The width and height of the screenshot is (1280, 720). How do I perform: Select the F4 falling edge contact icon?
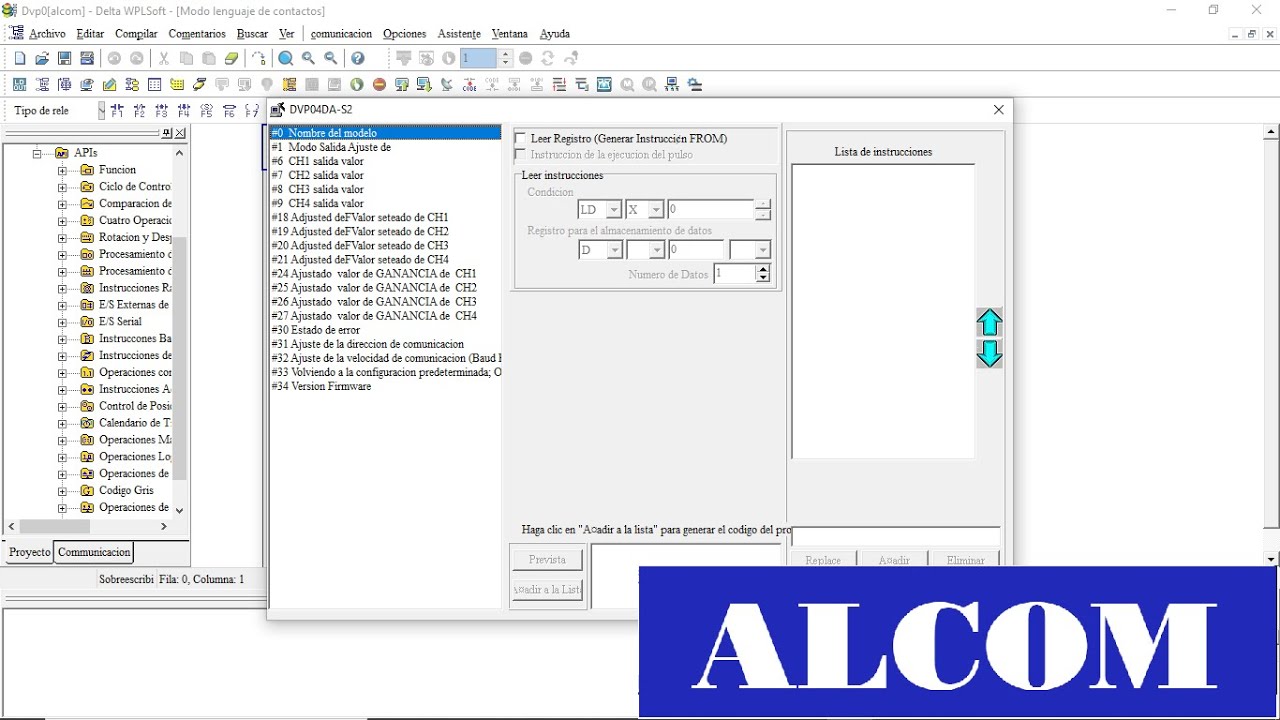tap(183, 111)
